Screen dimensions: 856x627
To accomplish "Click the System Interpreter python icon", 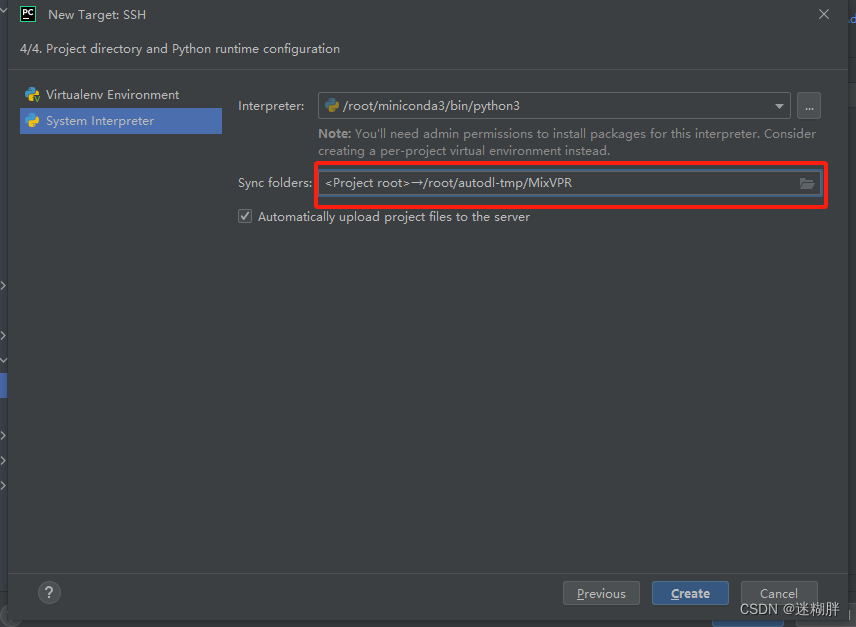I will [33, 121].
